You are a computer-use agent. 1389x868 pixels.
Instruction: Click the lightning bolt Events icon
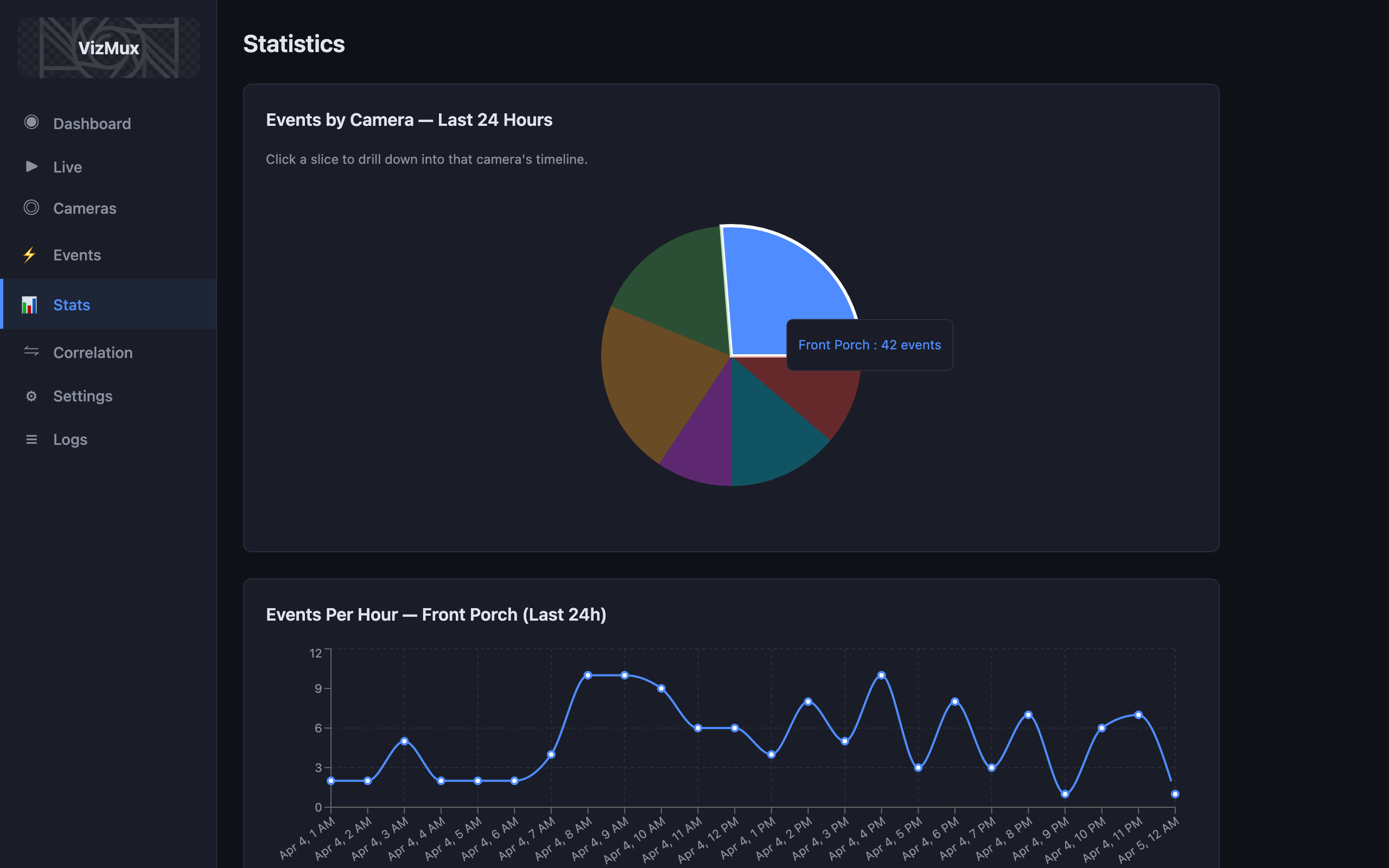click(30, 255)
